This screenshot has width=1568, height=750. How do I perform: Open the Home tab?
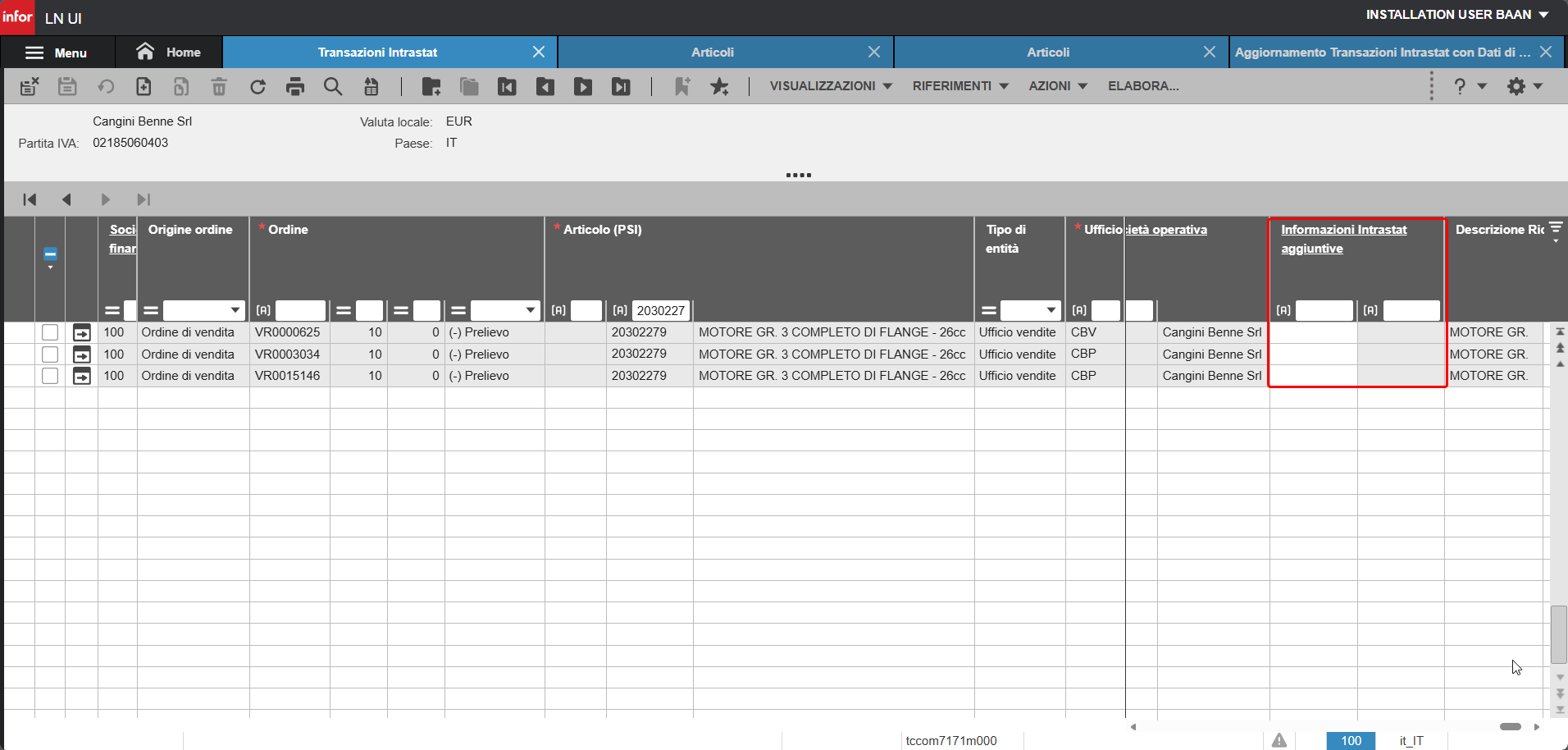coord(169,53)
